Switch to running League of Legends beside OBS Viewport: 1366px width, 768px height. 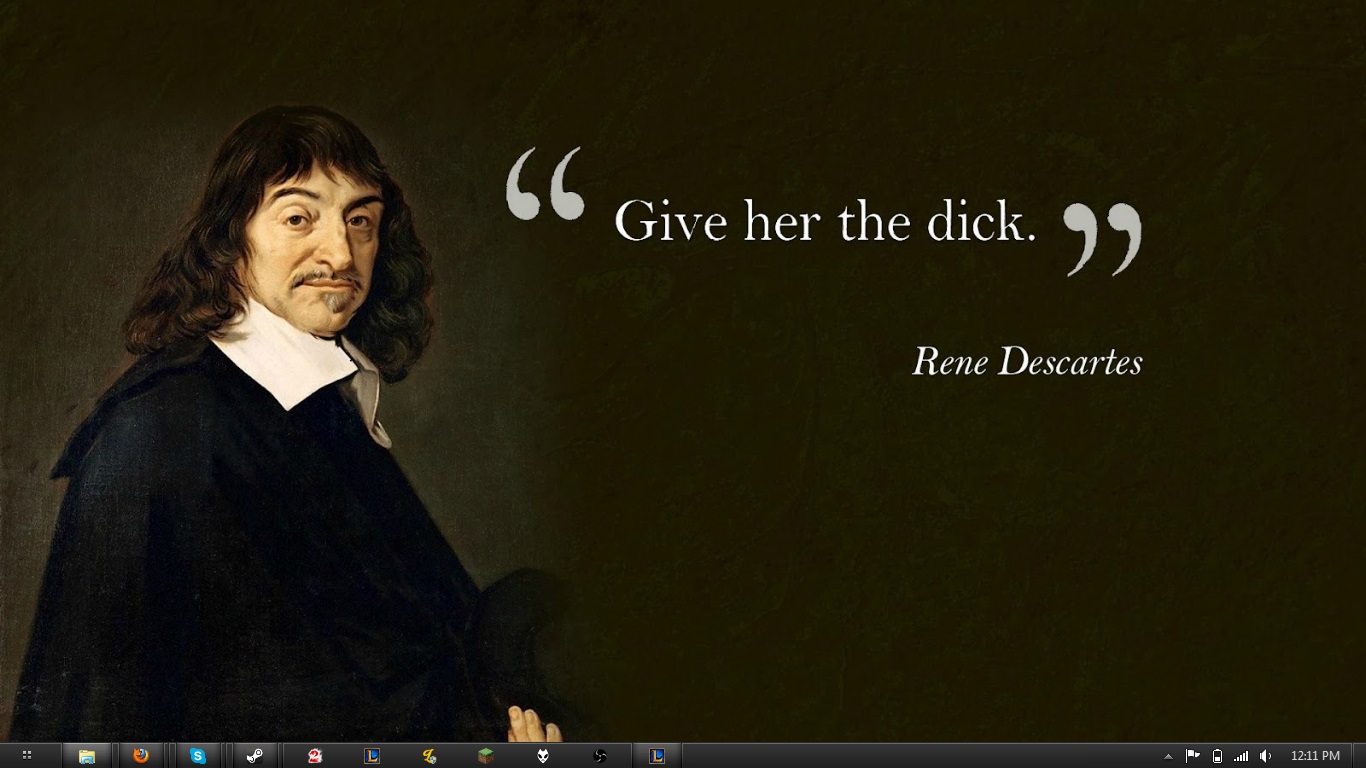pyautogui.click(x=657, y=756)
